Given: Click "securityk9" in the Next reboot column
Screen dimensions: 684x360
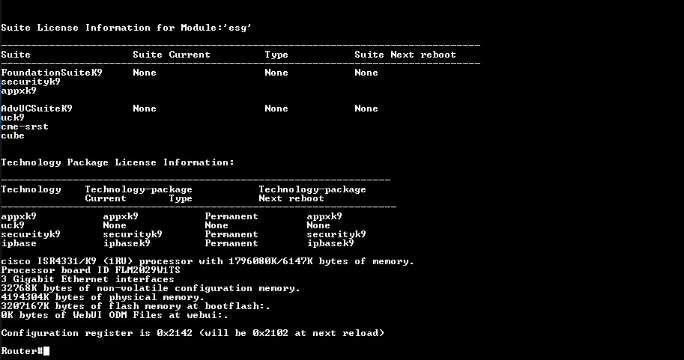Looking at the screenshot, I should click(336, 234).
